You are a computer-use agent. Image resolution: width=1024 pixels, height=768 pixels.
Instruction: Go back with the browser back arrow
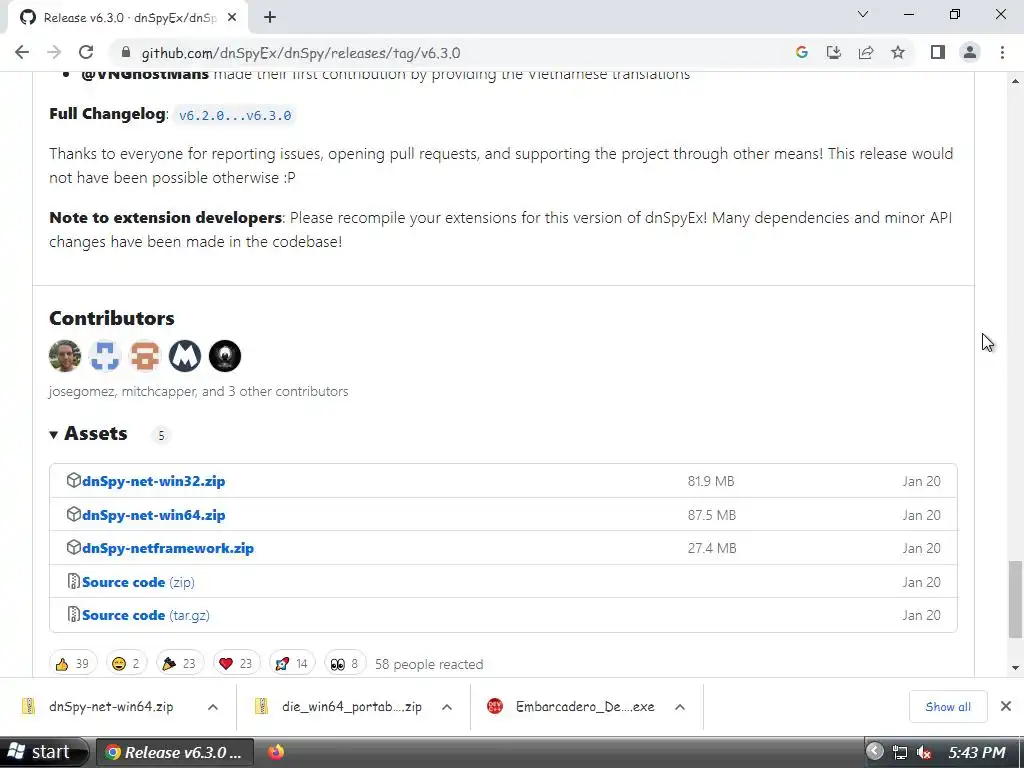pos(22,52)
